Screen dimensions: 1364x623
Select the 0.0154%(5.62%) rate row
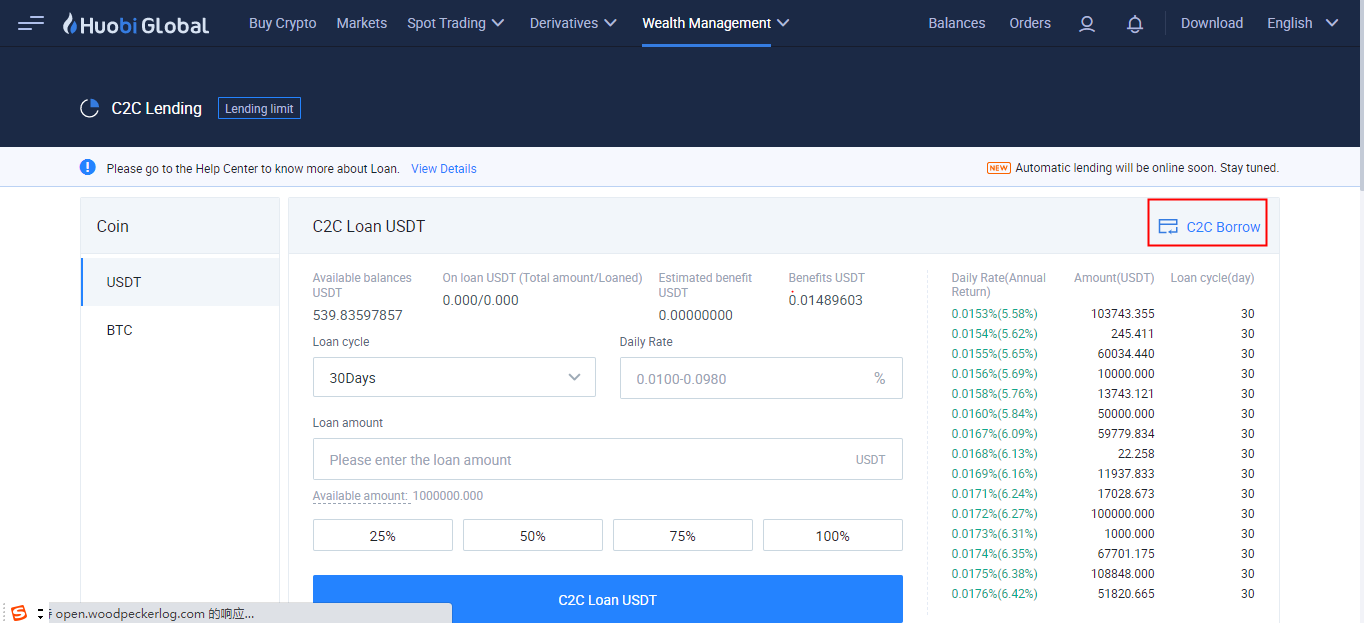[1103, 334]
